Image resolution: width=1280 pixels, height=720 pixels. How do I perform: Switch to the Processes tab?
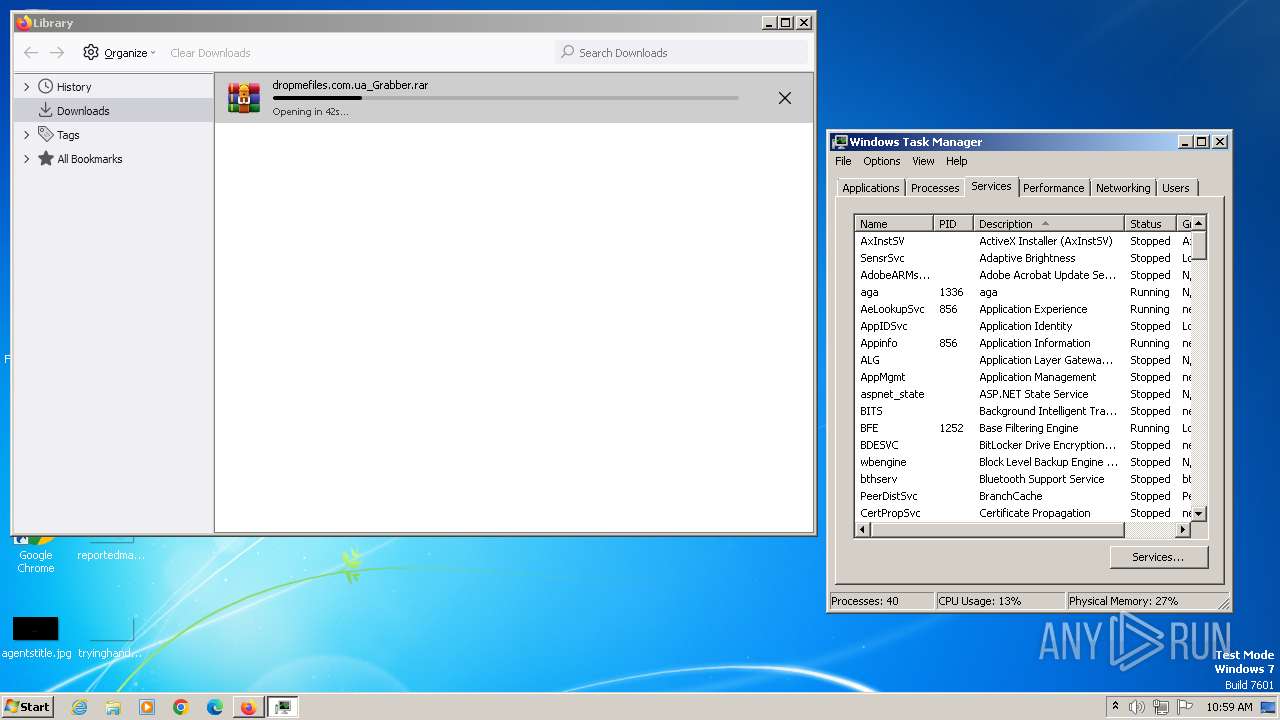click(935, 188)
